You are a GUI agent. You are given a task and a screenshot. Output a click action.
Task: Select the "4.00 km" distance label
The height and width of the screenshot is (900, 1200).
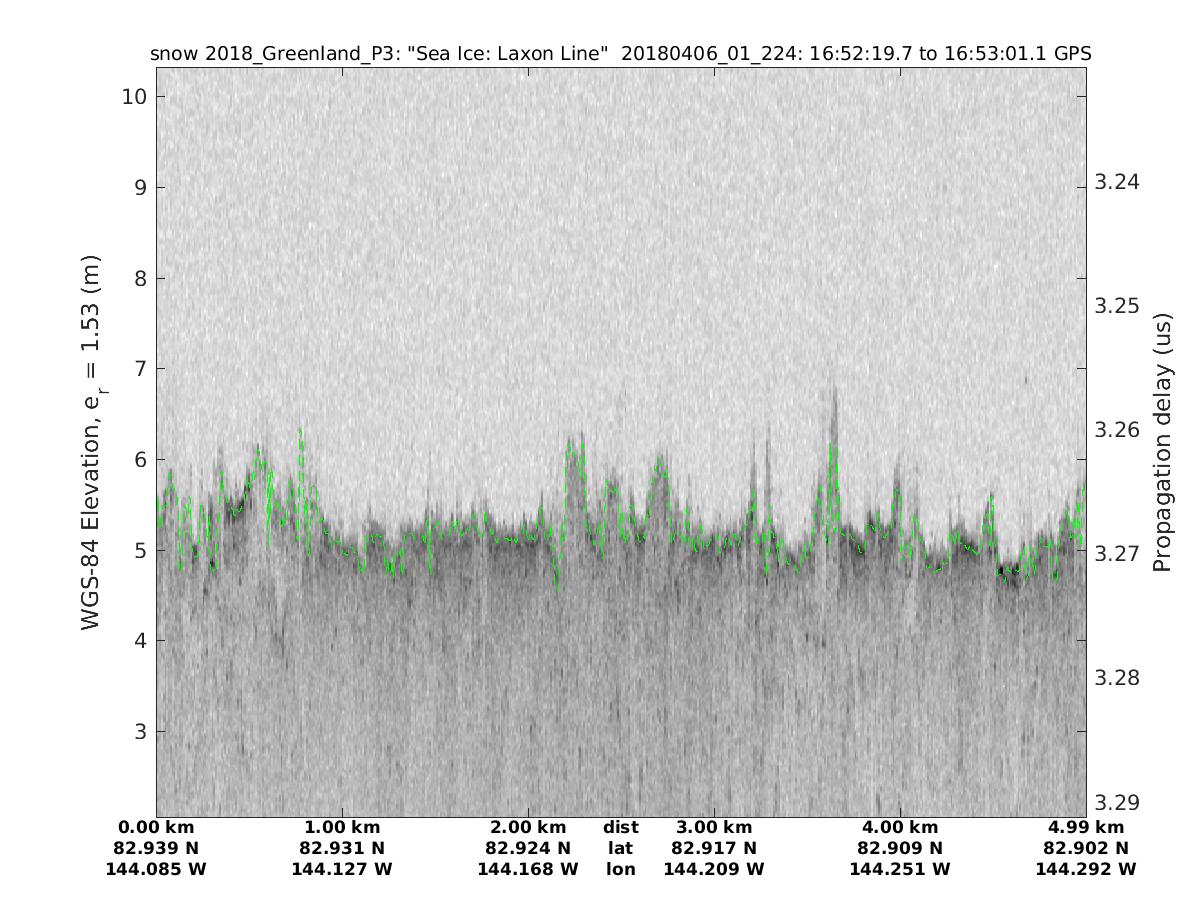(900, 827)
